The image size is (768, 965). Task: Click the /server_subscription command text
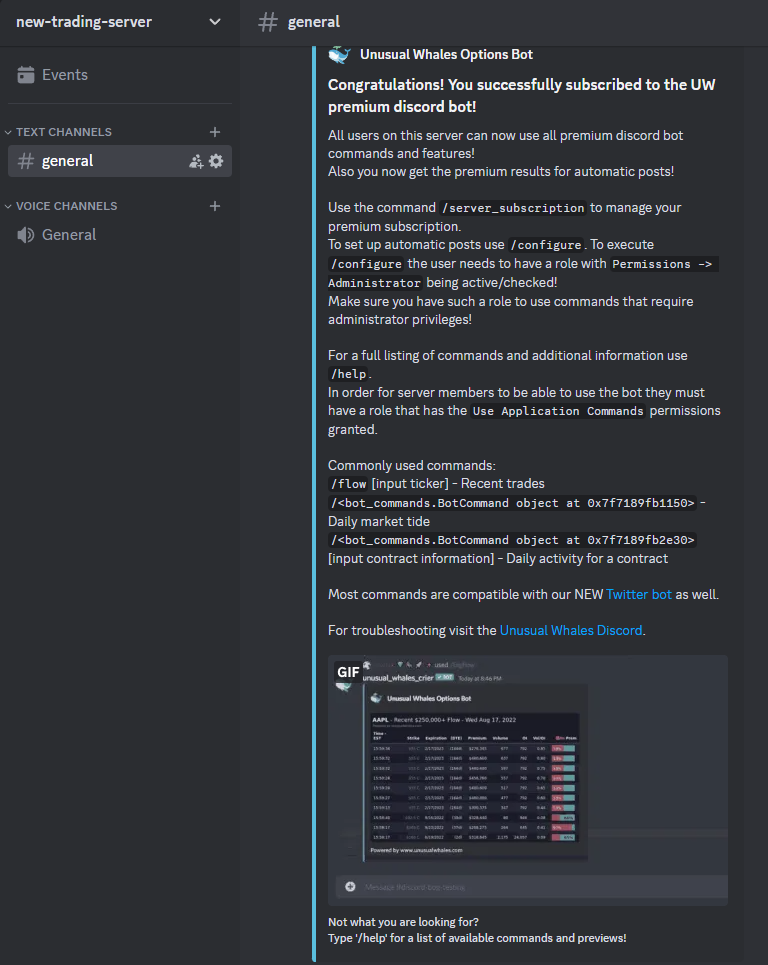(513, 208)
